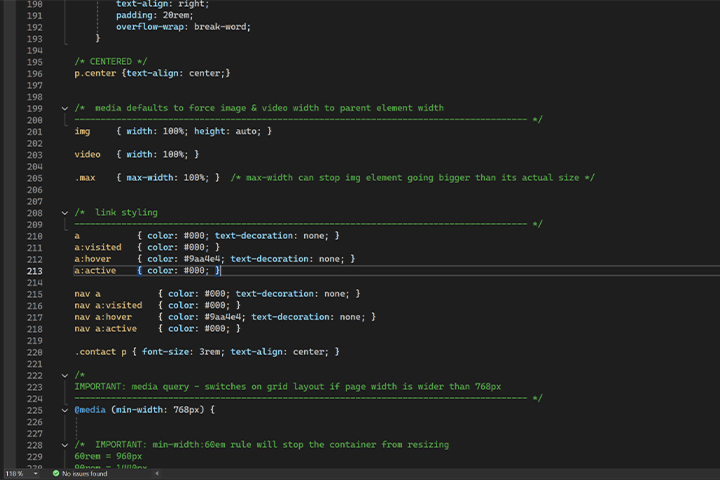Click the 'a:visited' selector on line 211
The width and height of the screenshot is (720, 480).
pos(98,247)
